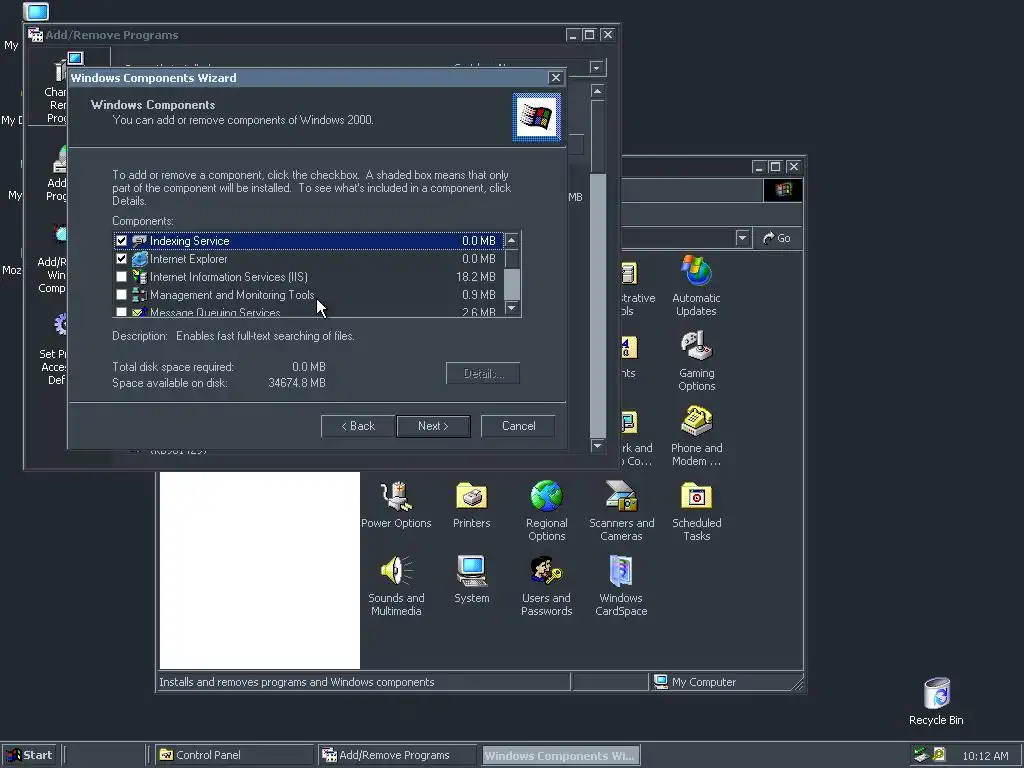Click the Next button in the wizard

pos(433,426)
